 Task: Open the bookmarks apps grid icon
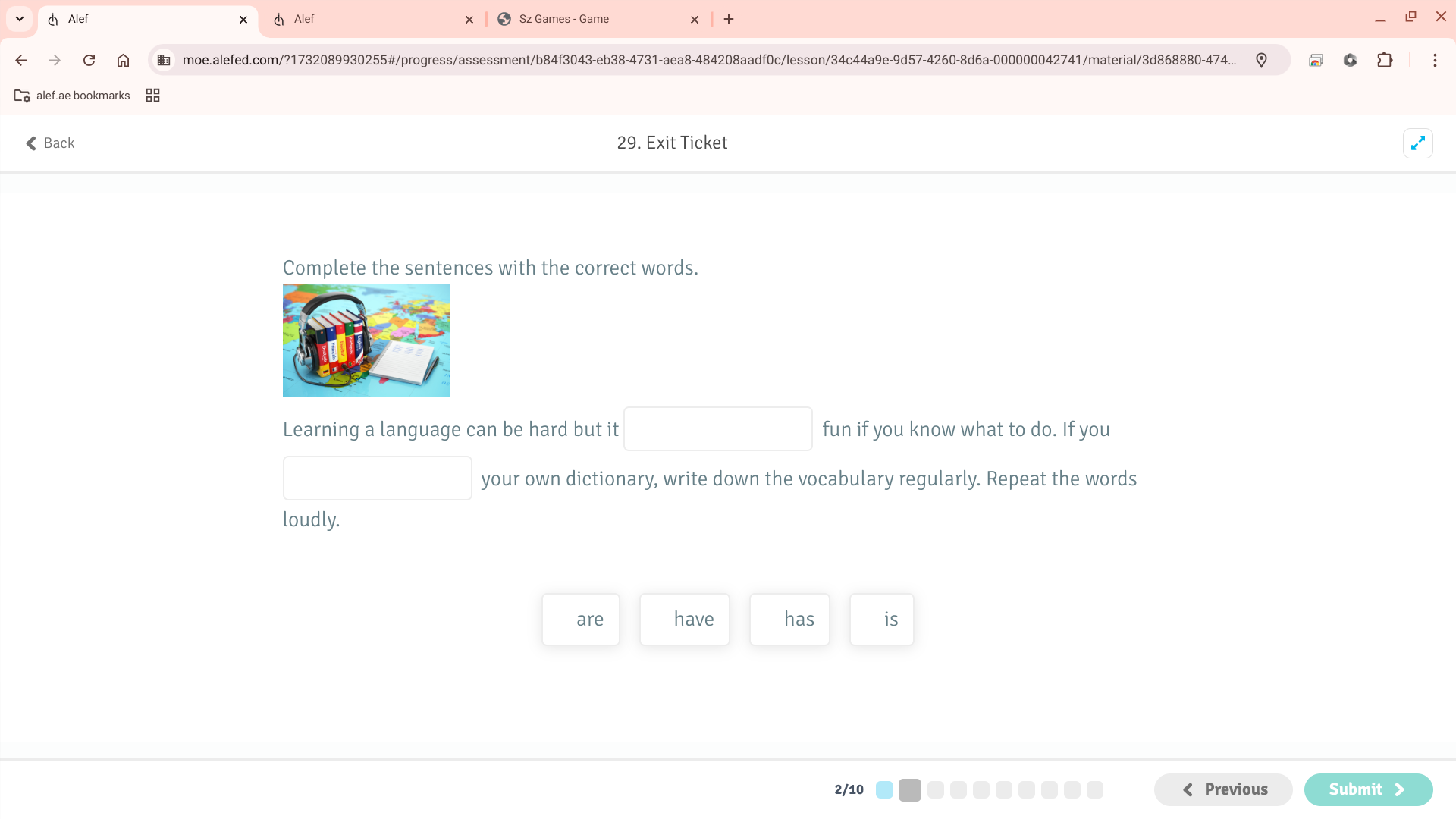click(x=152, y=96)
